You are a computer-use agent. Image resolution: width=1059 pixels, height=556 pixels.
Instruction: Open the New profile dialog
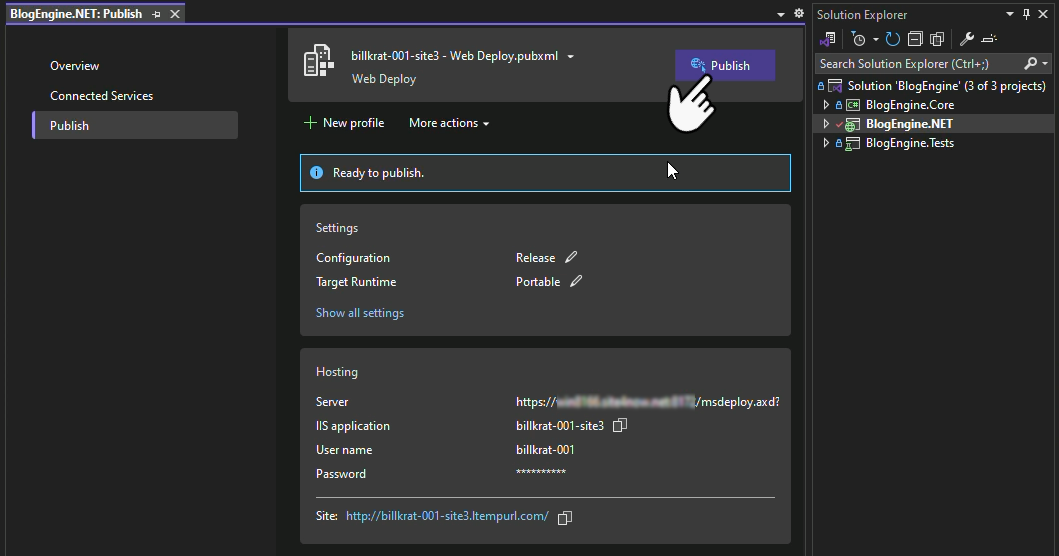[344, 123]
